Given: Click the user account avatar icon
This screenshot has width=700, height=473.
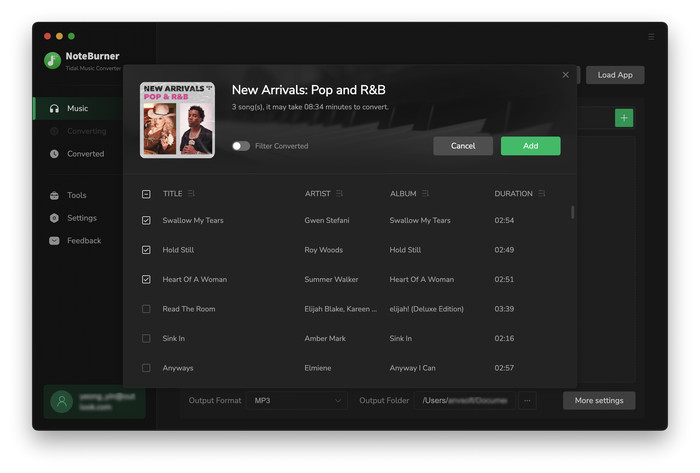Looking at the screenshot, I should coord(62,401).
